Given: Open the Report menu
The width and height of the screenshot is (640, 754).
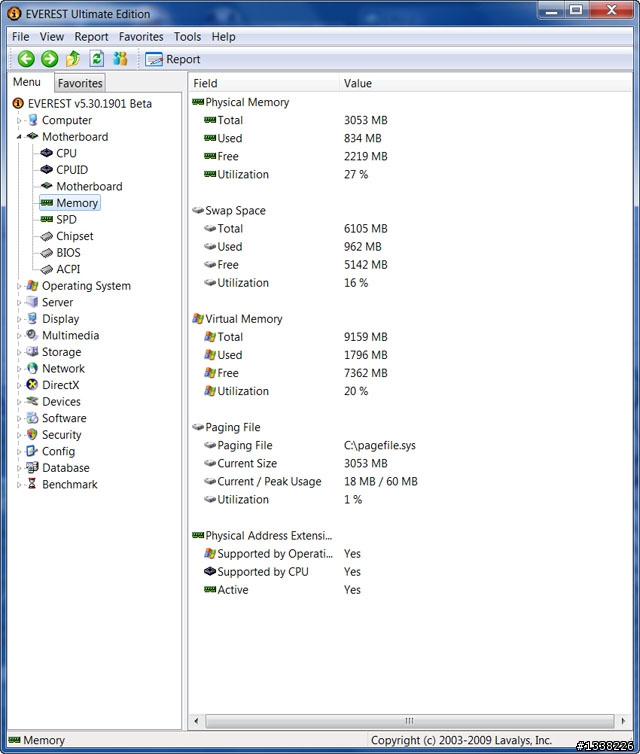Looking at the screenshot, I should 91,37.
